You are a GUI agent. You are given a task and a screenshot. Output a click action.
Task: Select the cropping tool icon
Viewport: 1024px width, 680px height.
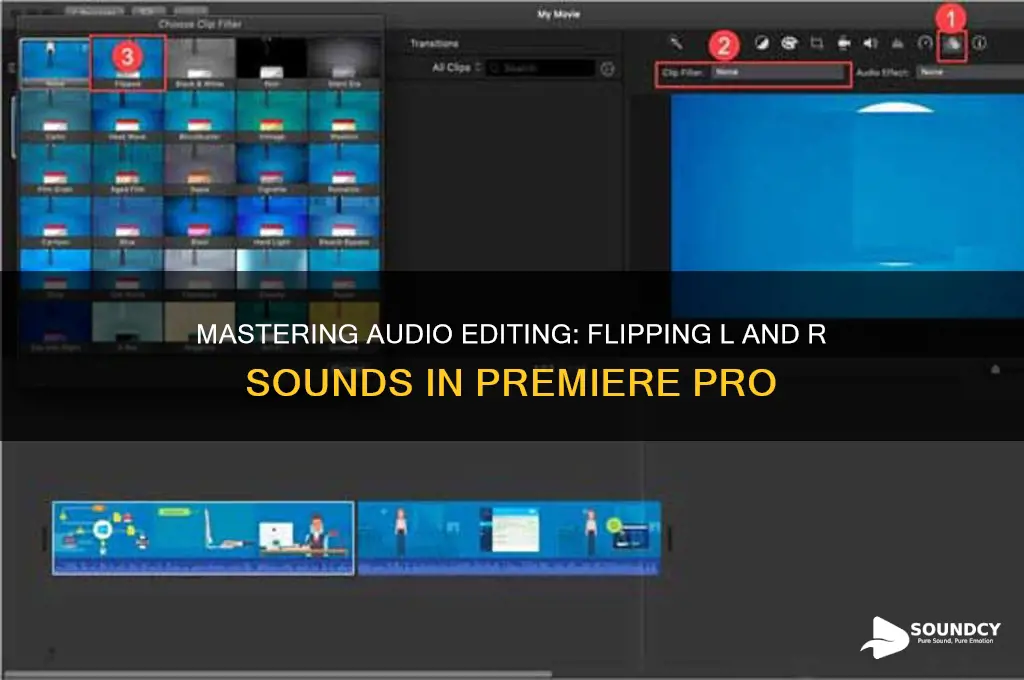point(816,43)
